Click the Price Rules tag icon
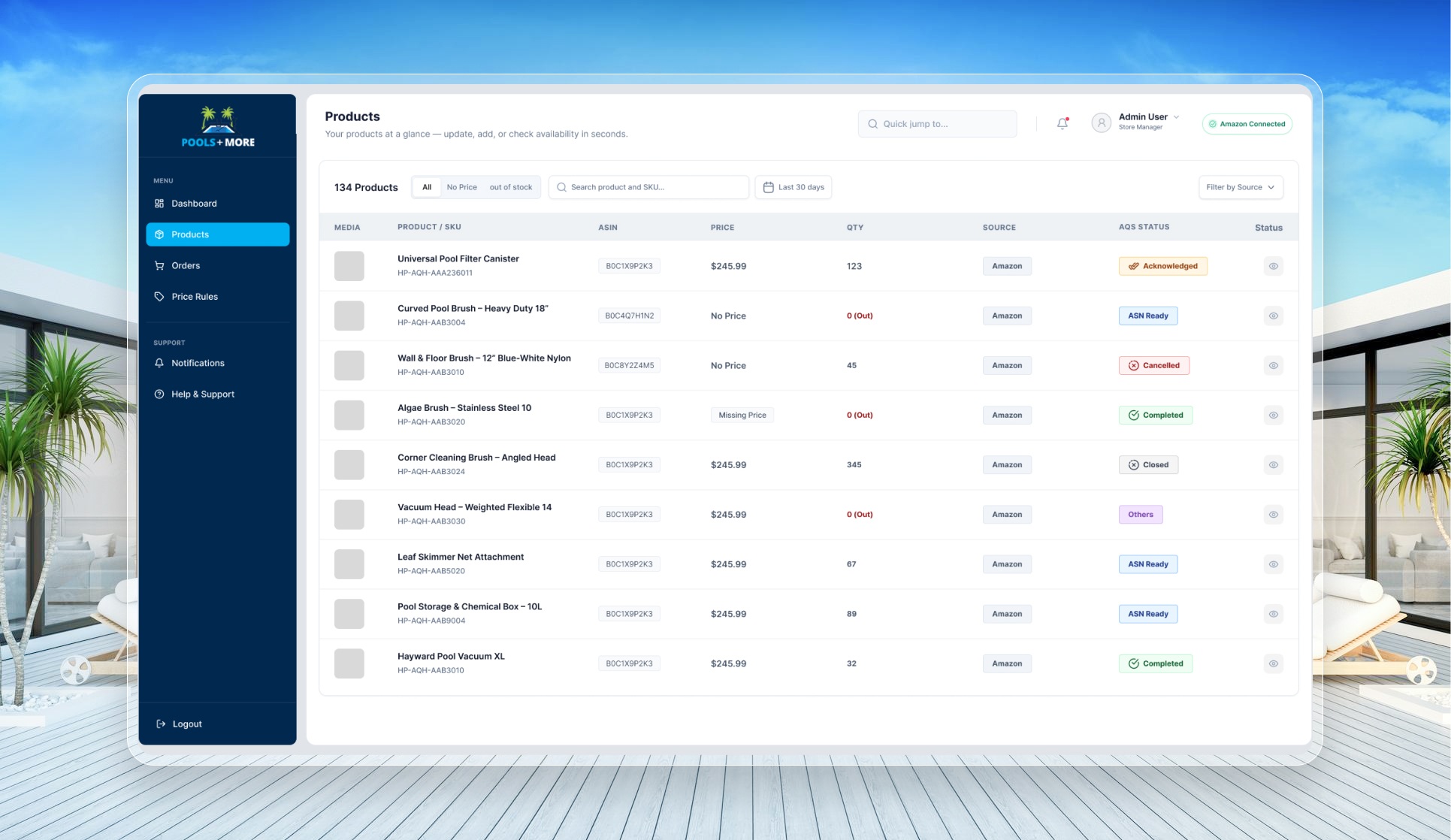 pyautogui.click(x=159, y=297)
